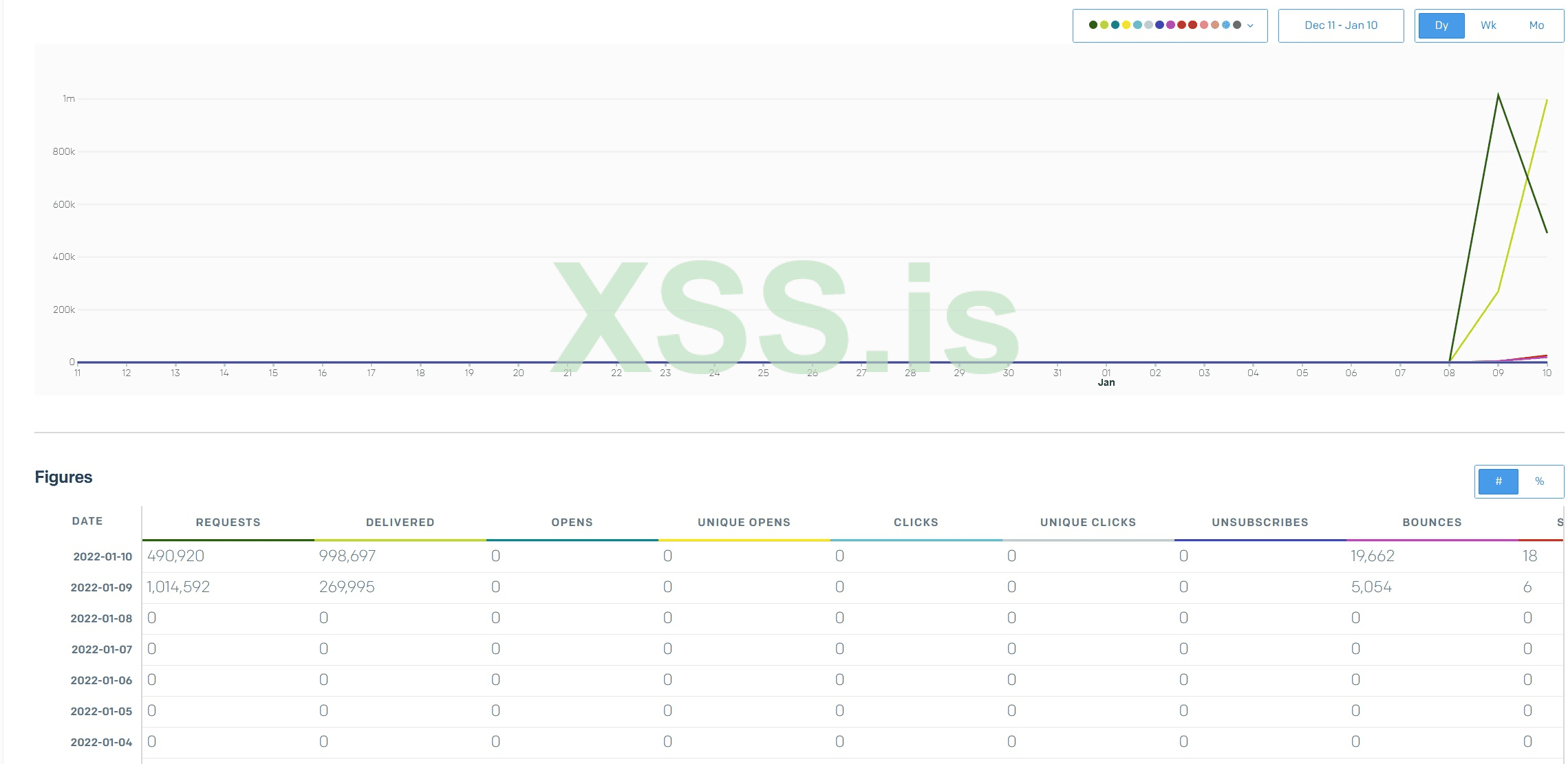
Task: Switch chart grouping to Dy (daily)
Action: point(1441,25)
